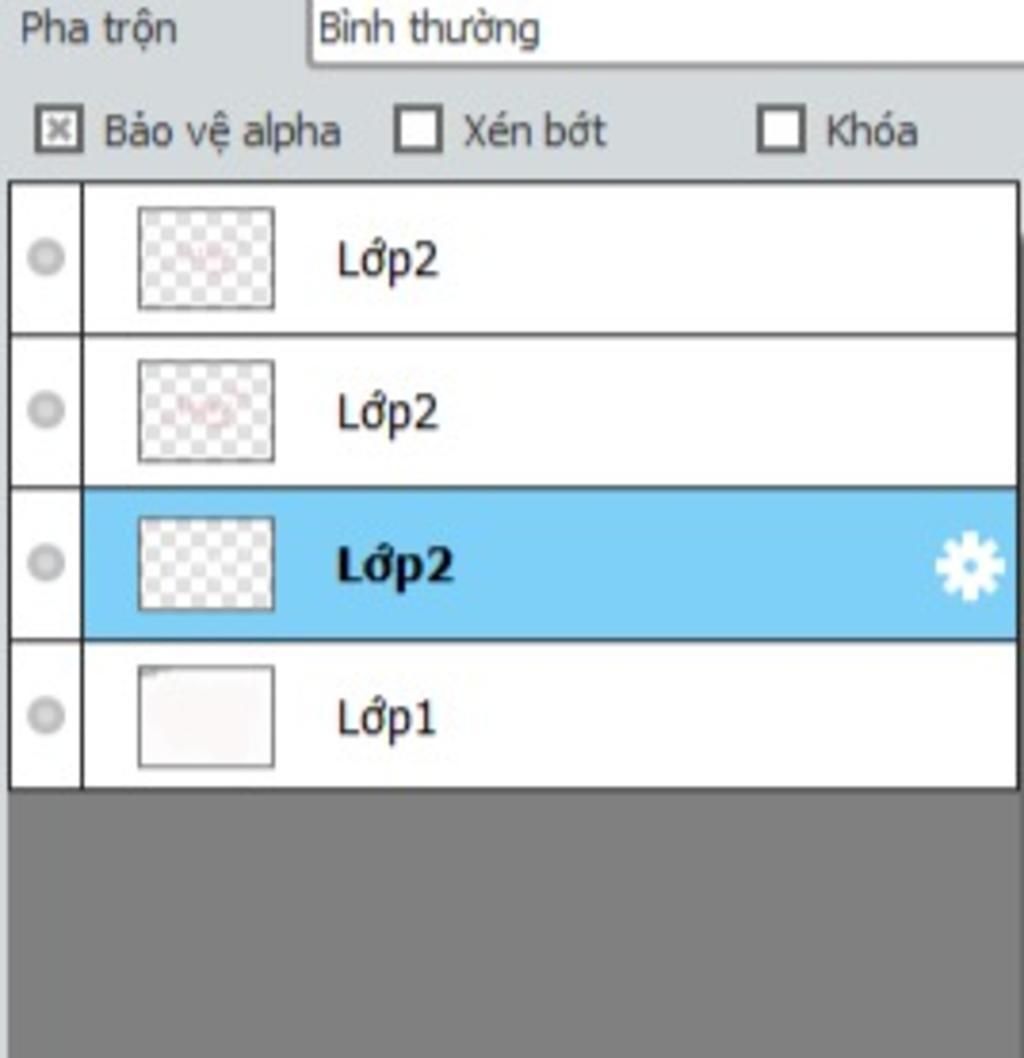The image size is (1024, 1058).
Task: Click thumbnail of topmost Lớp2 layer
Action: point(206,258)
